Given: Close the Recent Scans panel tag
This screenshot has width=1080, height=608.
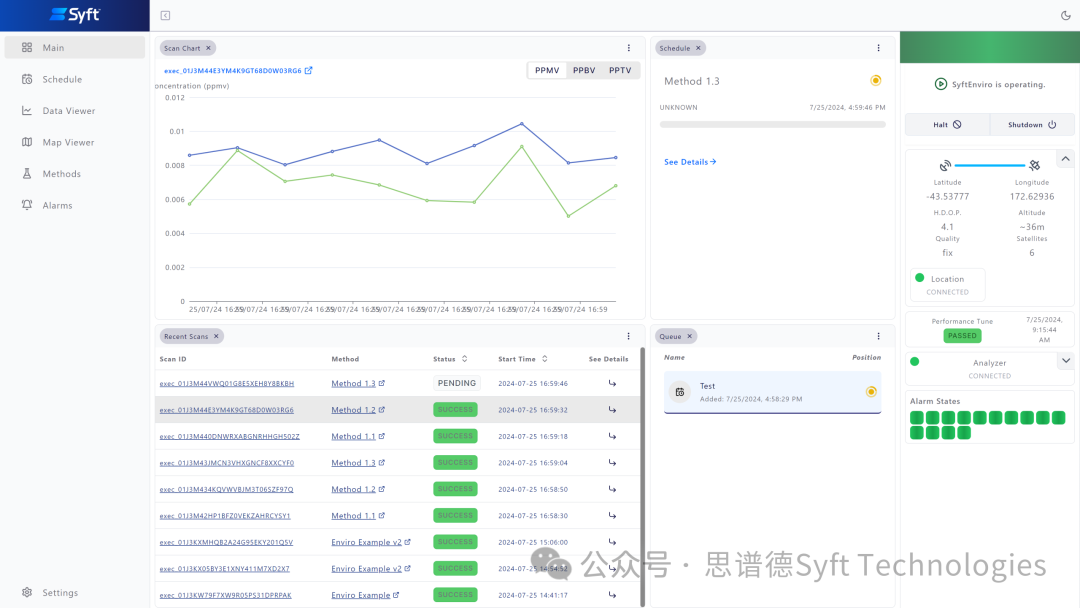Looking at the screenshot, I should (216, 337).
